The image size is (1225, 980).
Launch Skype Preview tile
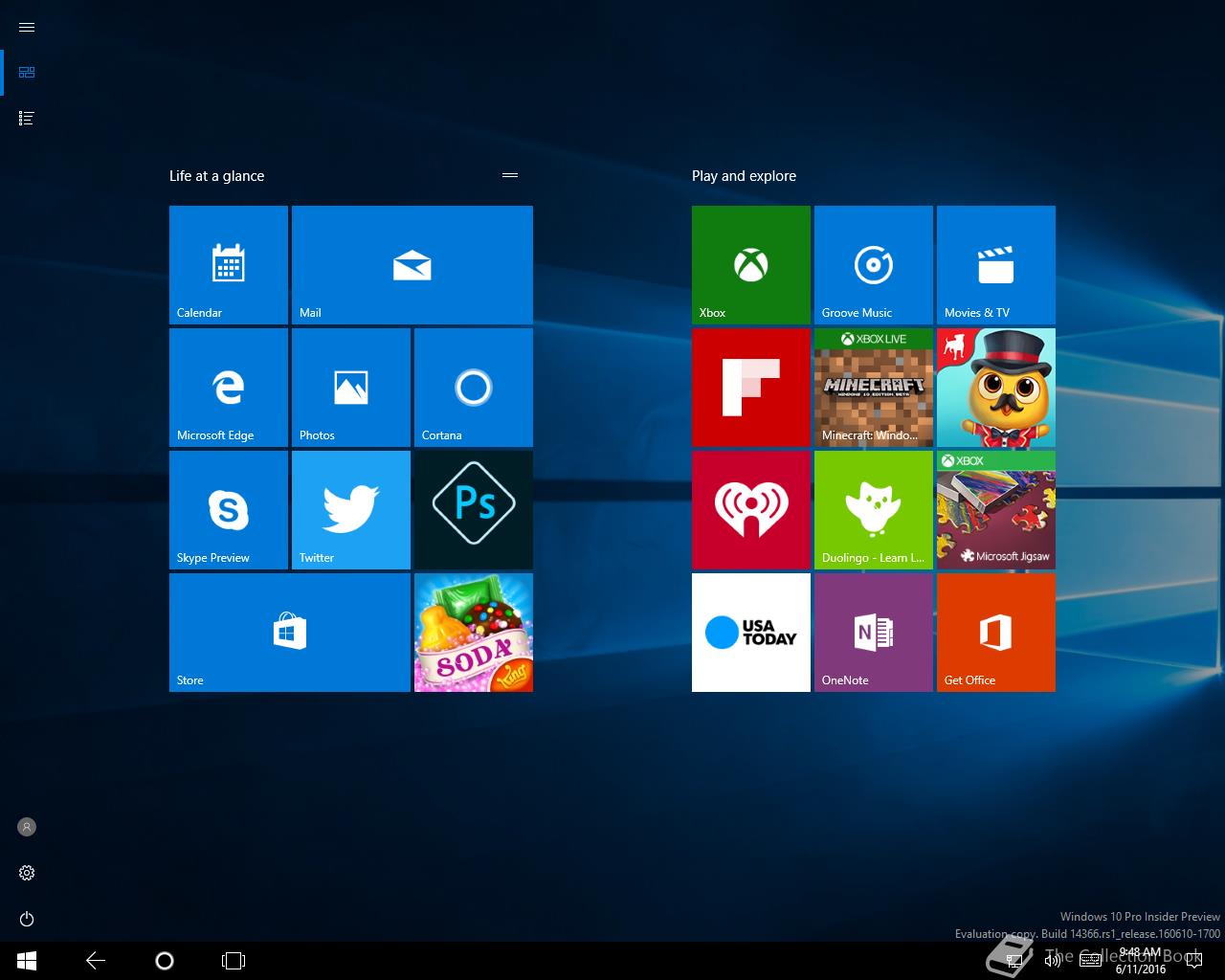point(229,510)
